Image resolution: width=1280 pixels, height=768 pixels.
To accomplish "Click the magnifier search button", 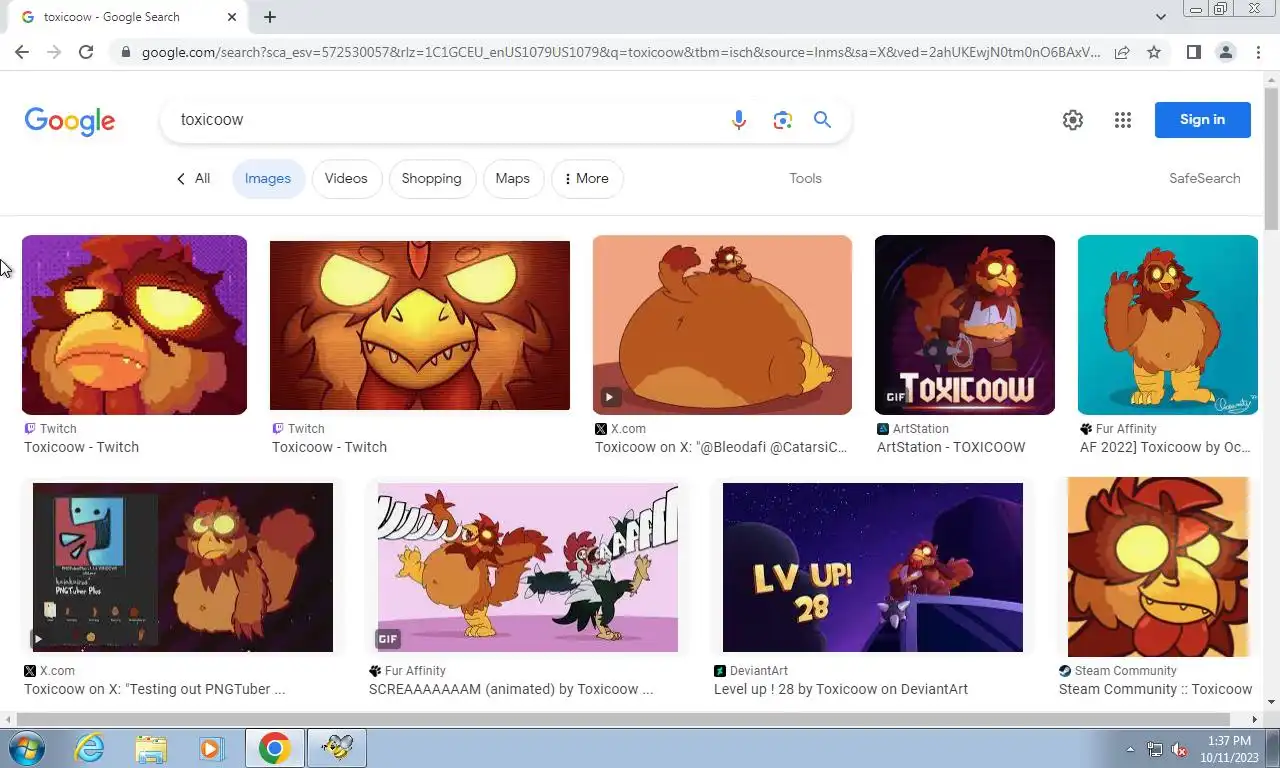I will 822,120.
